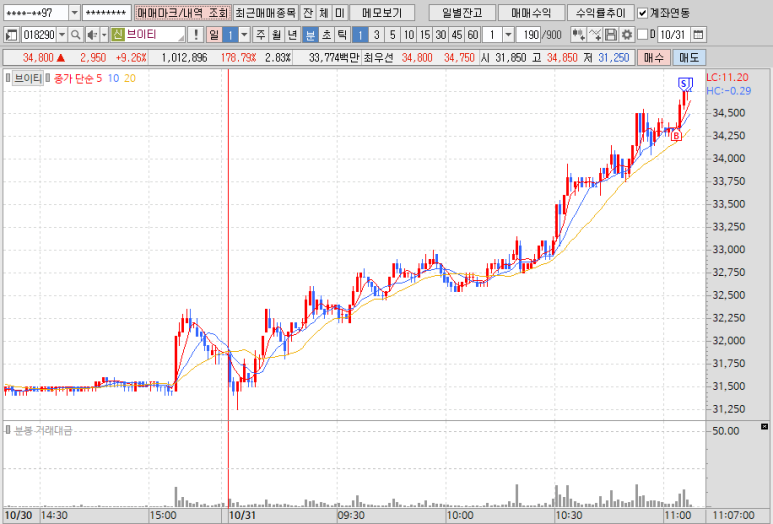Select the 60-minute interval

coord(473,35)
